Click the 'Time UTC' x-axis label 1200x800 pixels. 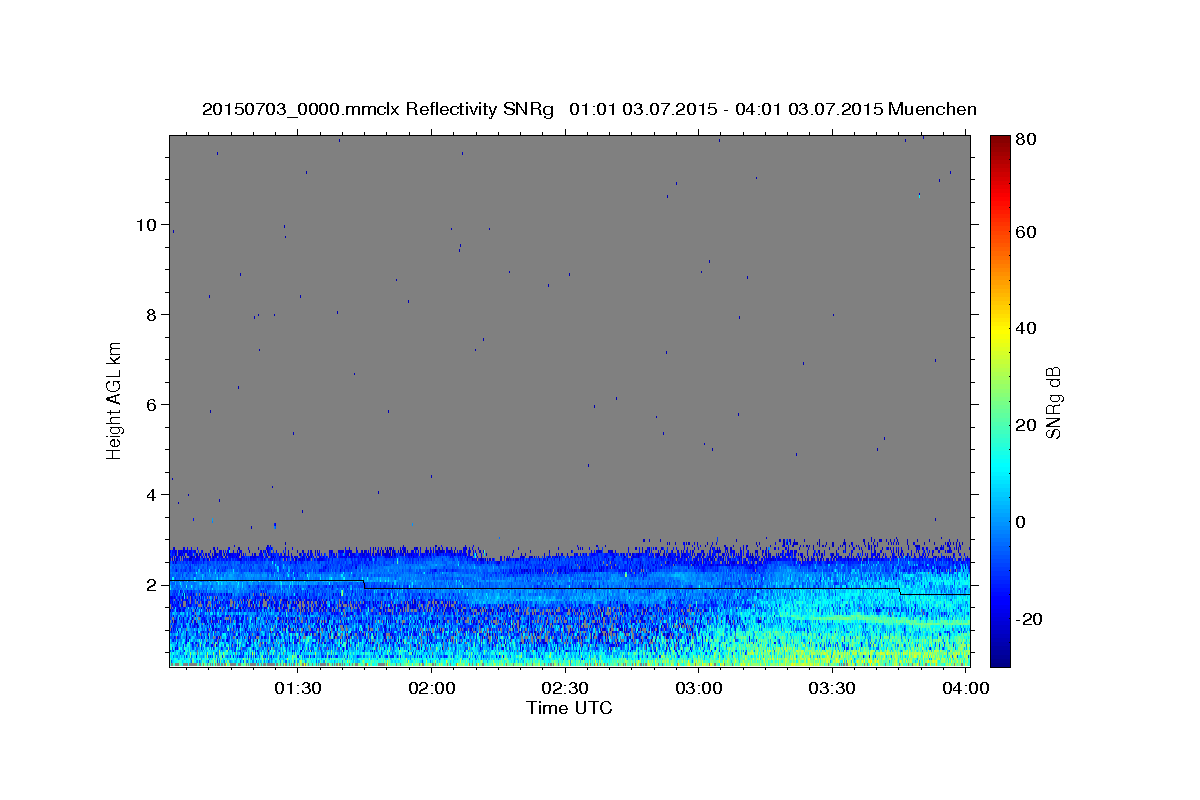[x=569, y=708]
